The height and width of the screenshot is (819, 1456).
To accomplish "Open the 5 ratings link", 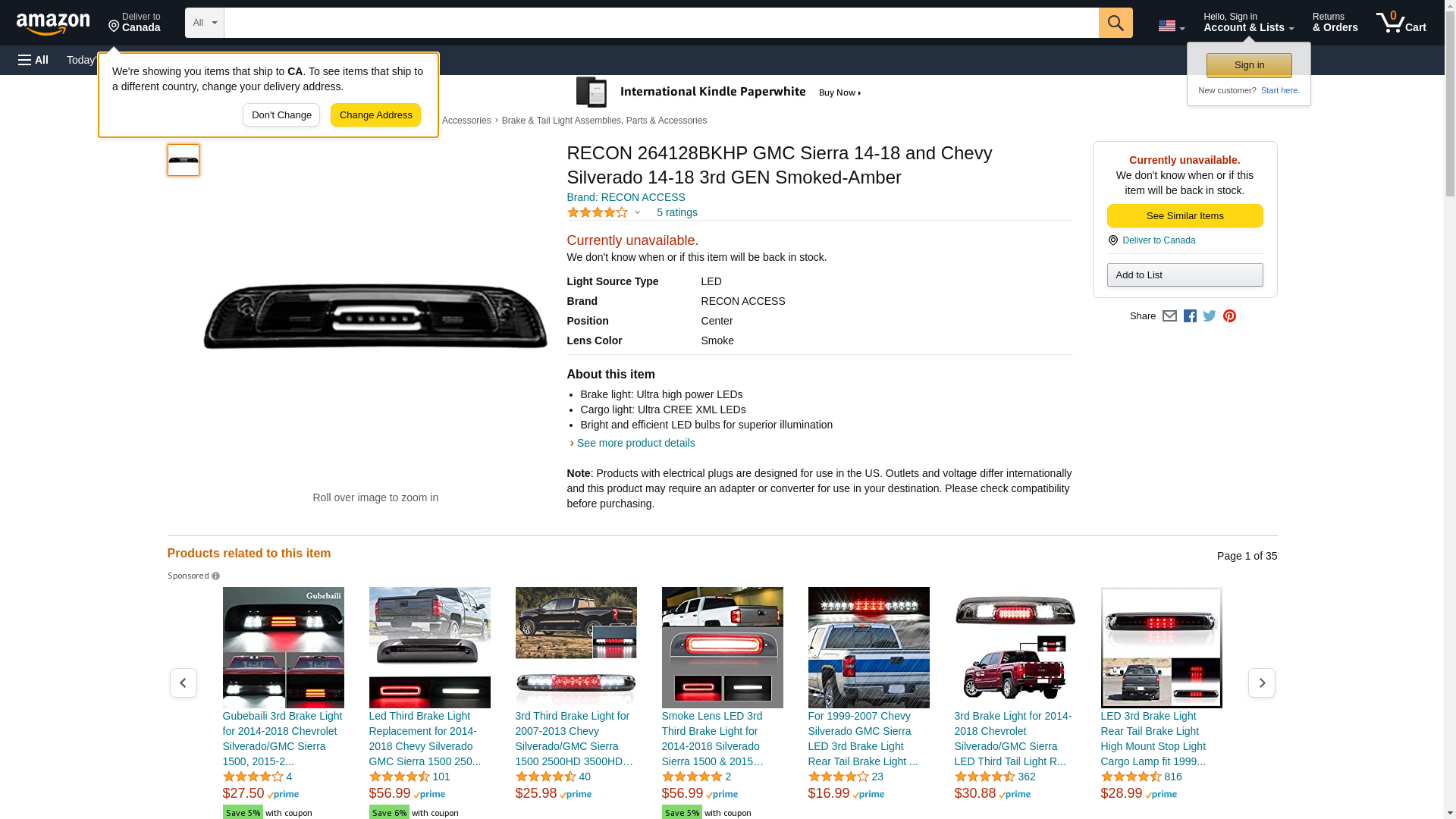I will [x=676, y=212].
